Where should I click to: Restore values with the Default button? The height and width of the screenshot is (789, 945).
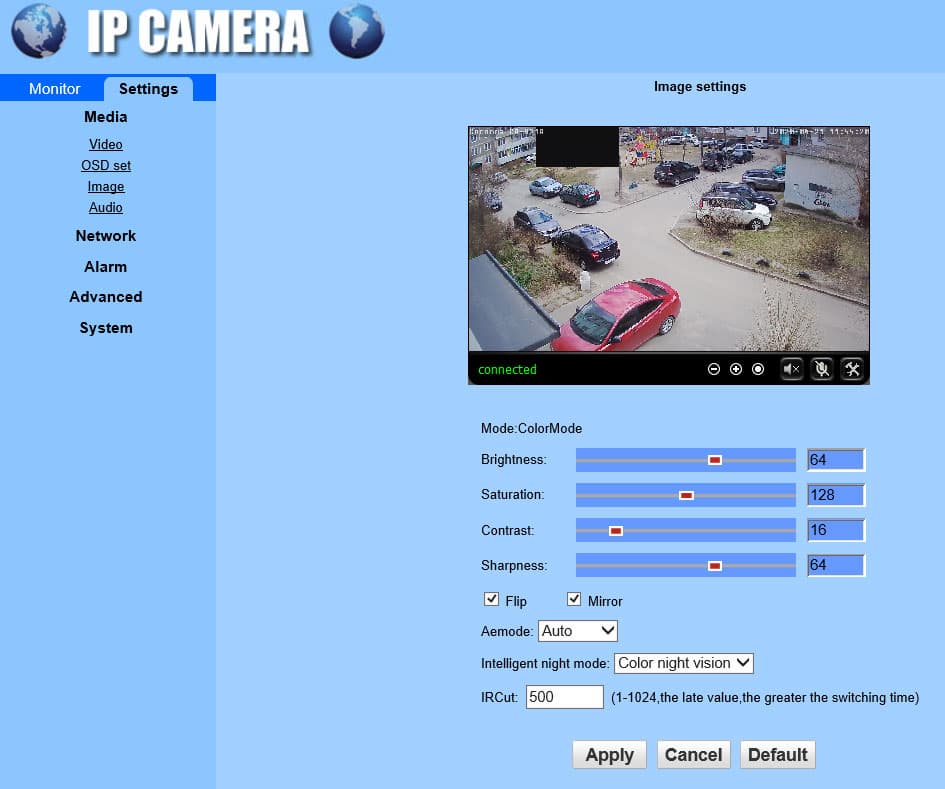777,755
